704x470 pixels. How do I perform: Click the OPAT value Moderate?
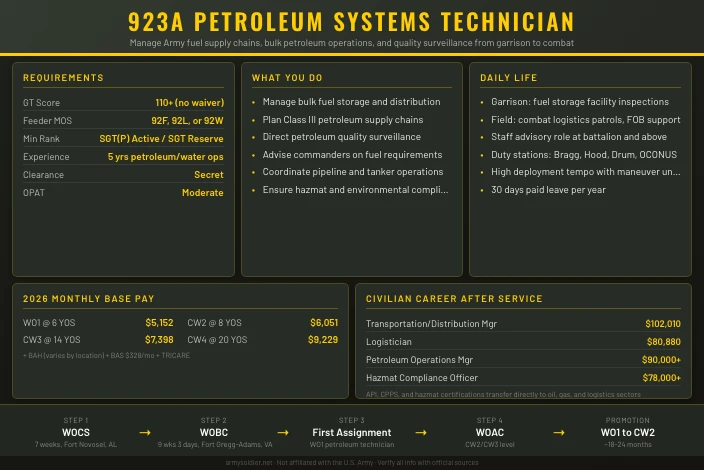pyautogui.click(x=202, y=193)
